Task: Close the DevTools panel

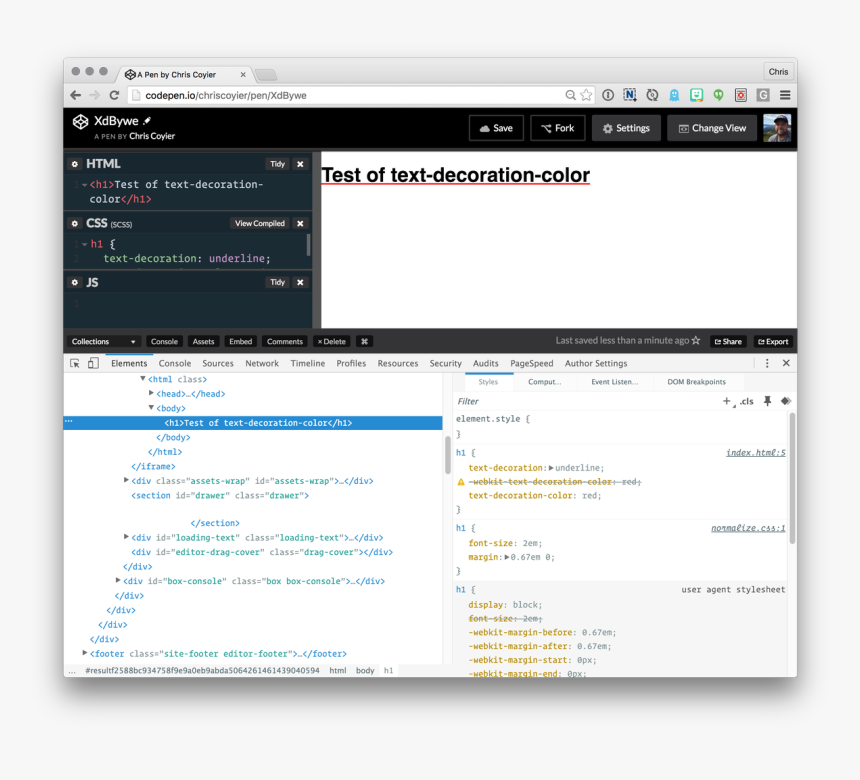Action: 786,363
